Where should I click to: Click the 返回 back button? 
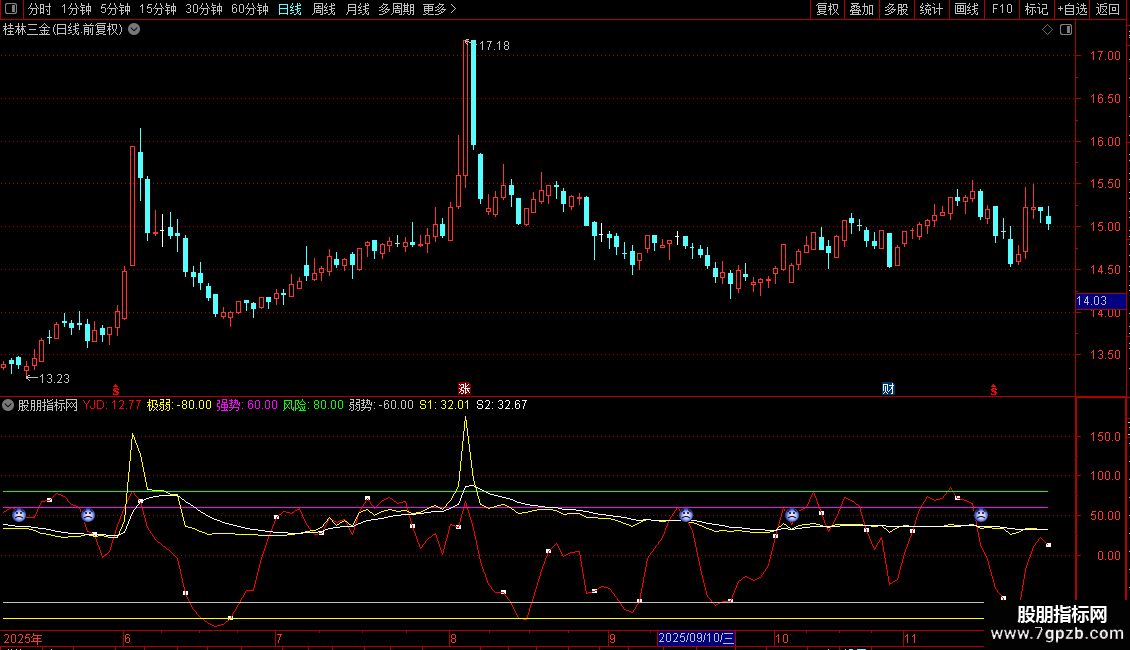(1108, 9)
